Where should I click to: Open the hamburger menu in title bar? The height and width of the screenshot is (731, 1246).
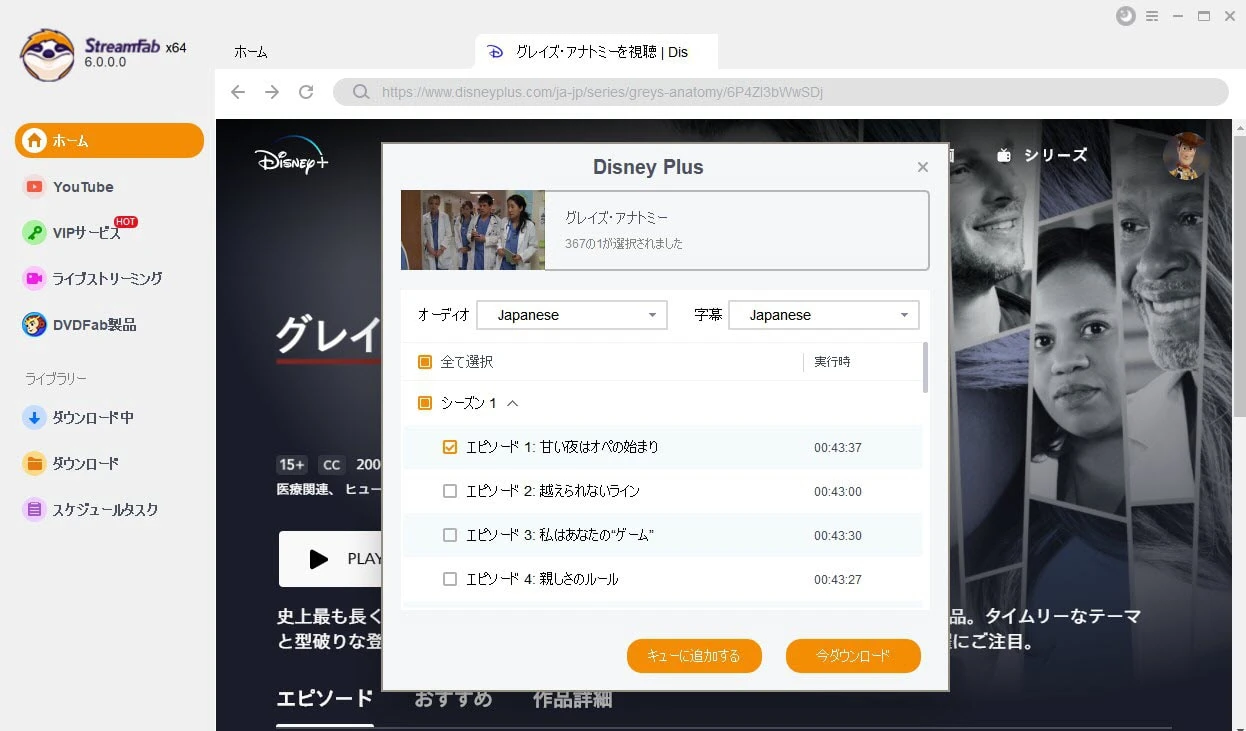coord(1152,16)
